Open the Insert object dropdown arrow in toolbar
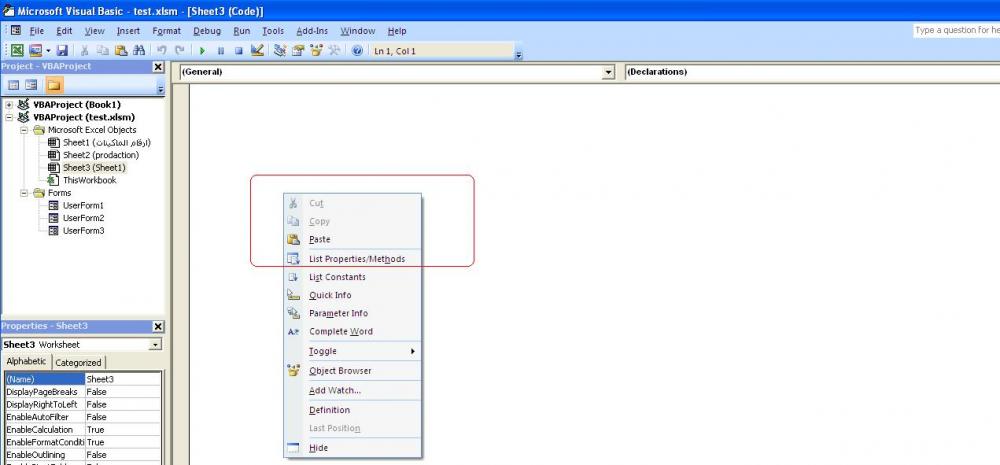This screenshot has height=465, width=1000. (x=48, y=50)
